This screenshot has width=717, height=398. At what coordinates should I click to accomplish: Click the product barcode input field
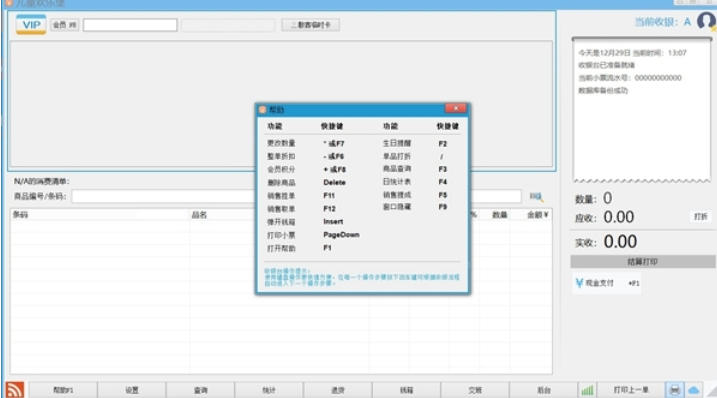[x=296, y=196]
